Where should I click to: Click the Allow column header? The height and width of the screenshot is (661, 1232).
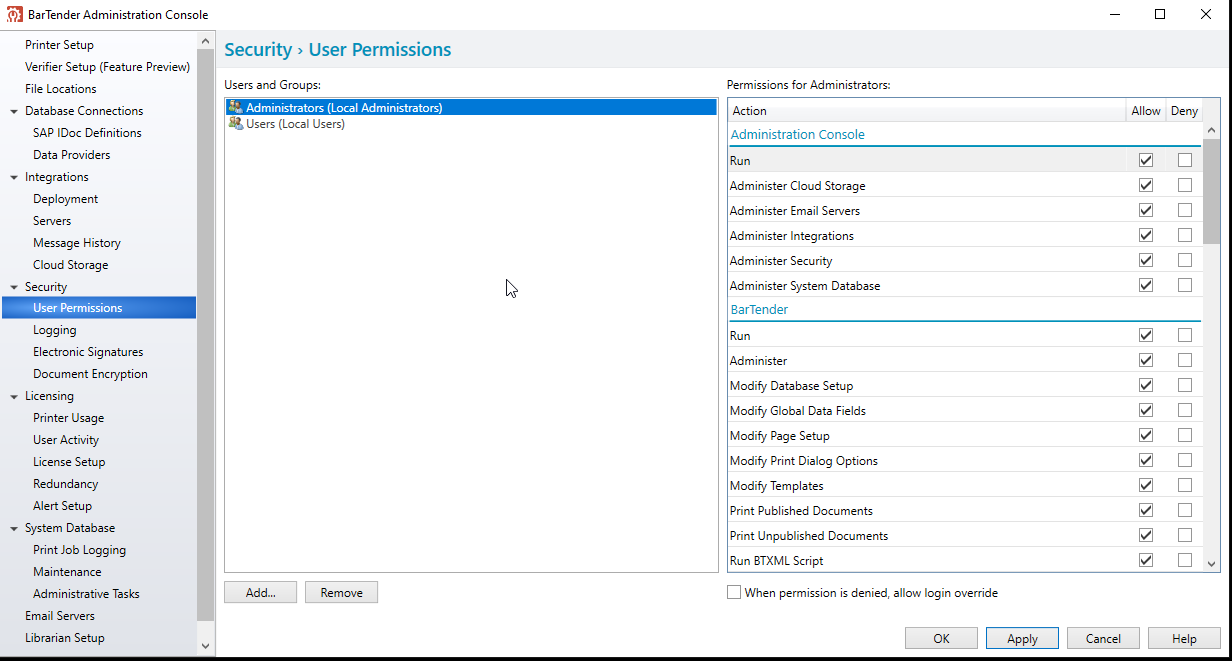[x=1146, y=111]
